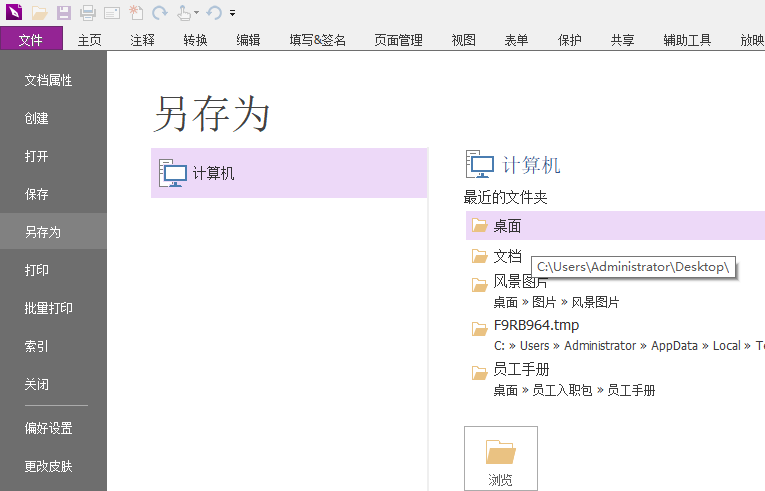
Task: Switch to the 填写&签名 tab
Action: coord(318,40)
